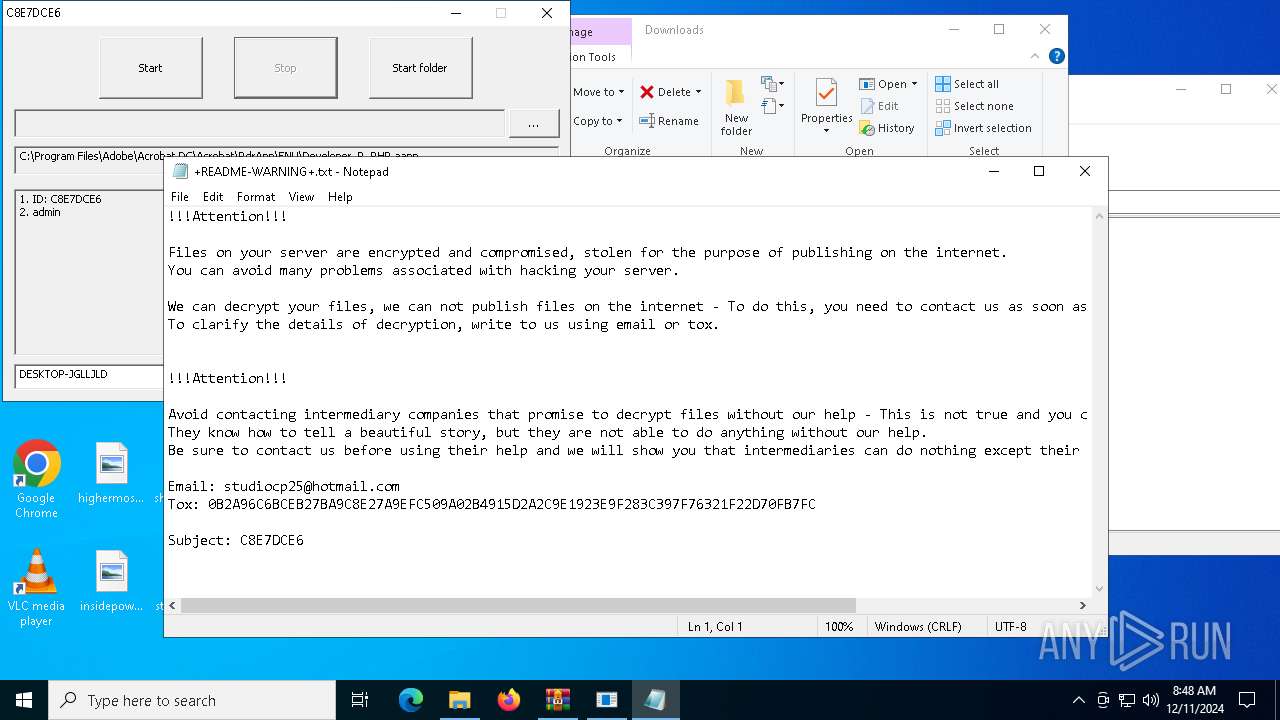The width and height of the screenshot is (1280, 720).
Task: Click the Explorer help question mark icon
Action: click(1056, 56)
